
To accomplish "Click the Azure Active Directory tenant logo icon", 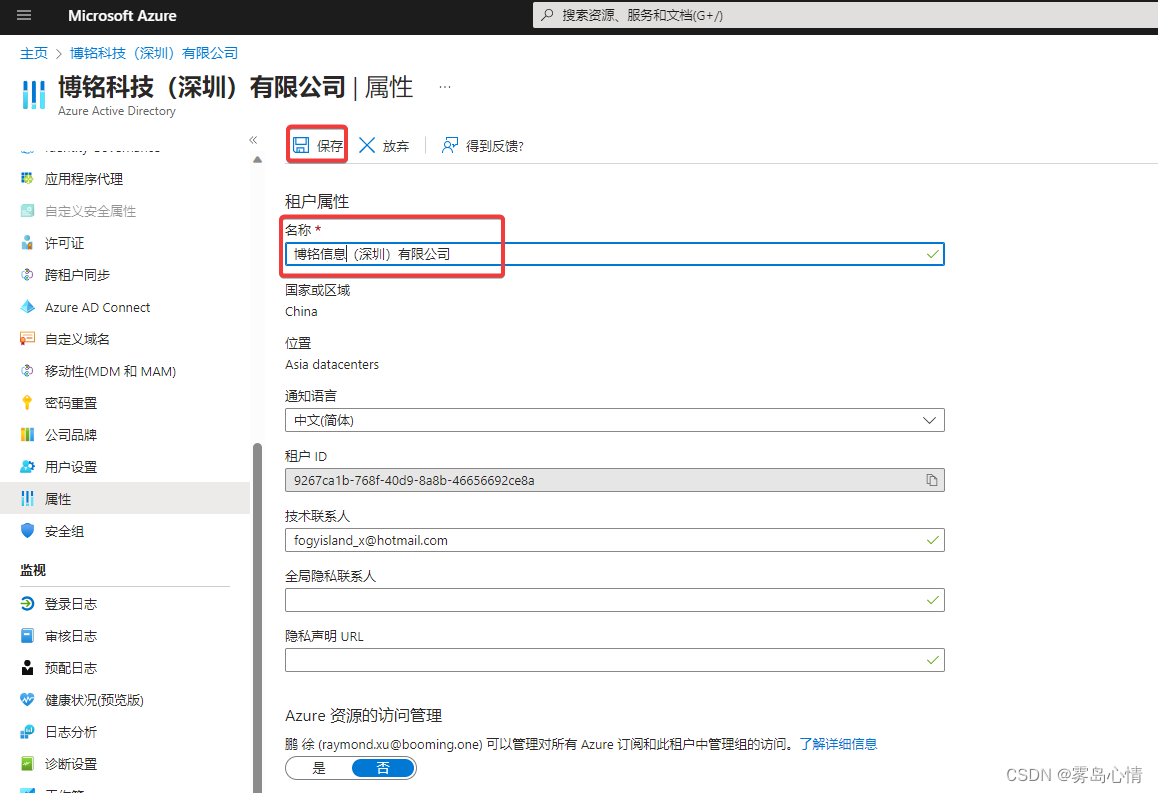I will pos(34,95).
